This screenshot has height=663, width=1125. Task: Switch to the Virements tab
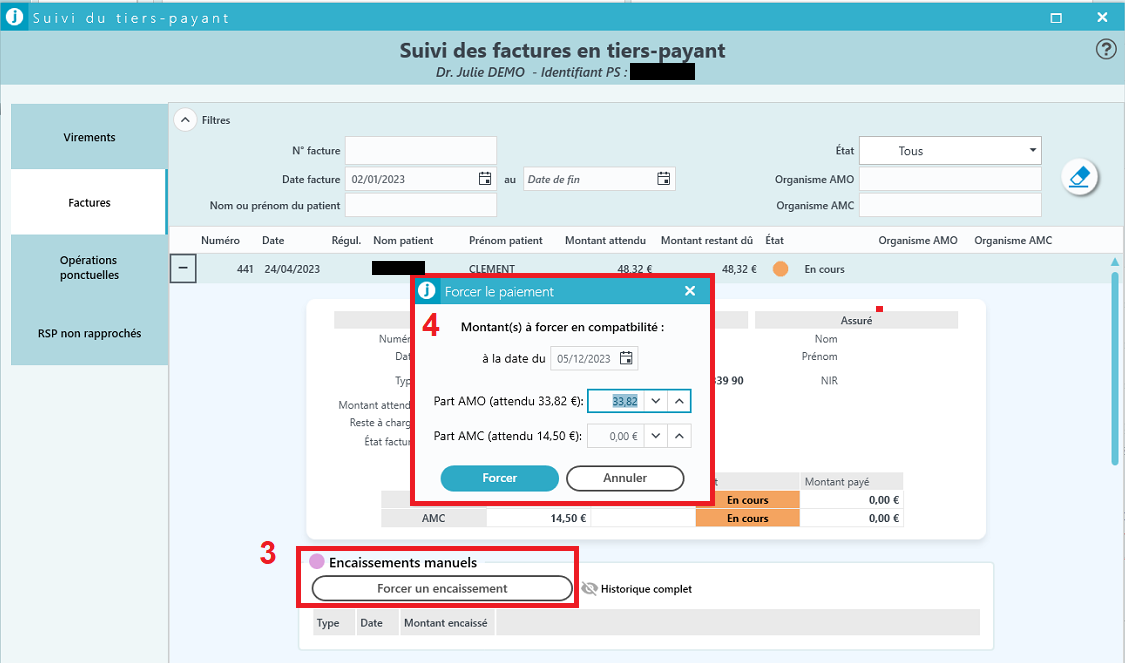click(x=89, y=137)
